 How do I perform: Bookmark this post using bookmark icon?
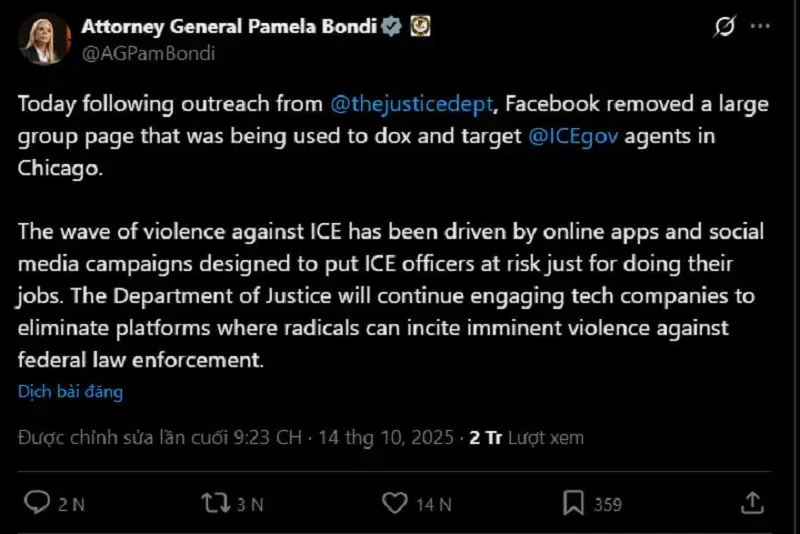tap(574, 503)
